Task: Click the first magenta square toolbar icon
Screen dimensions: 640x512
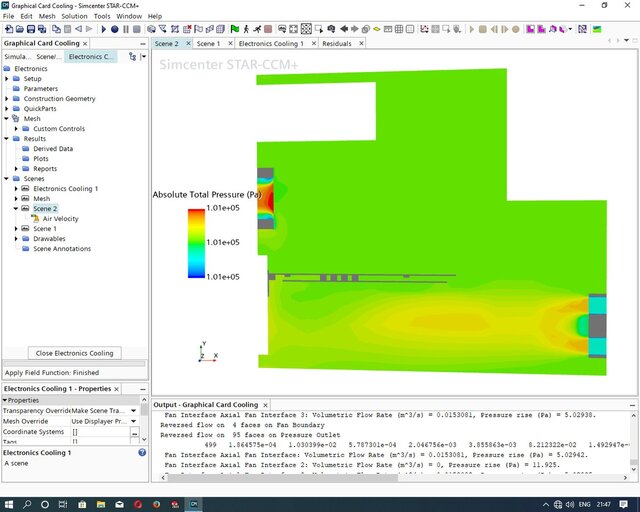Action: [x=530, y=29]
